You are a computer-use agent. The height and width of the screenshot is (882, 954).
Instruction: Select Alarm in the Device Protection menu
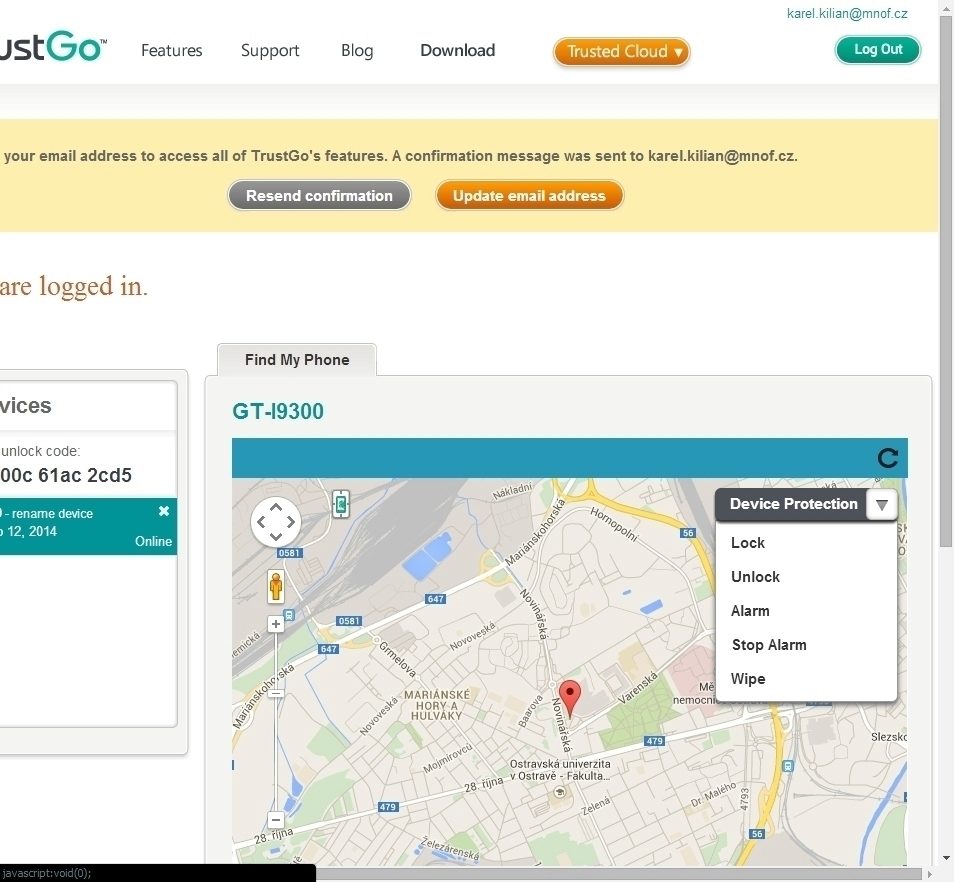coord(750,611)
